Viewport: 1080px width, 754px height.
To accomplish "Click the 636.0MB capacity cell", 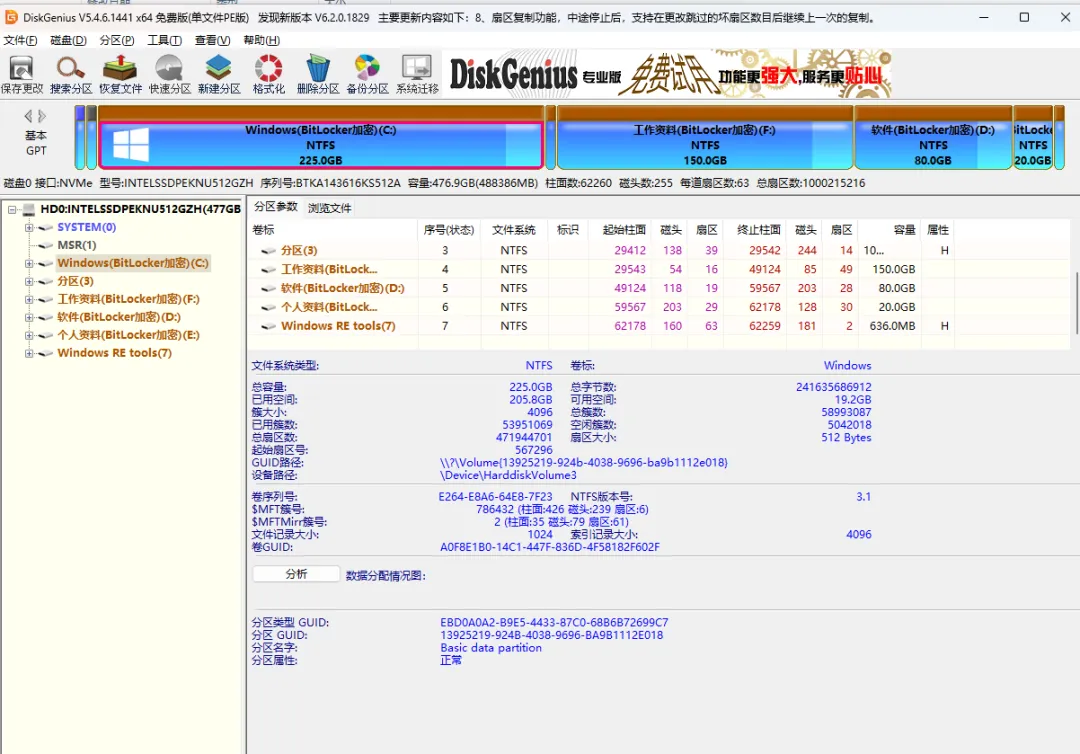I will (892, 326).
